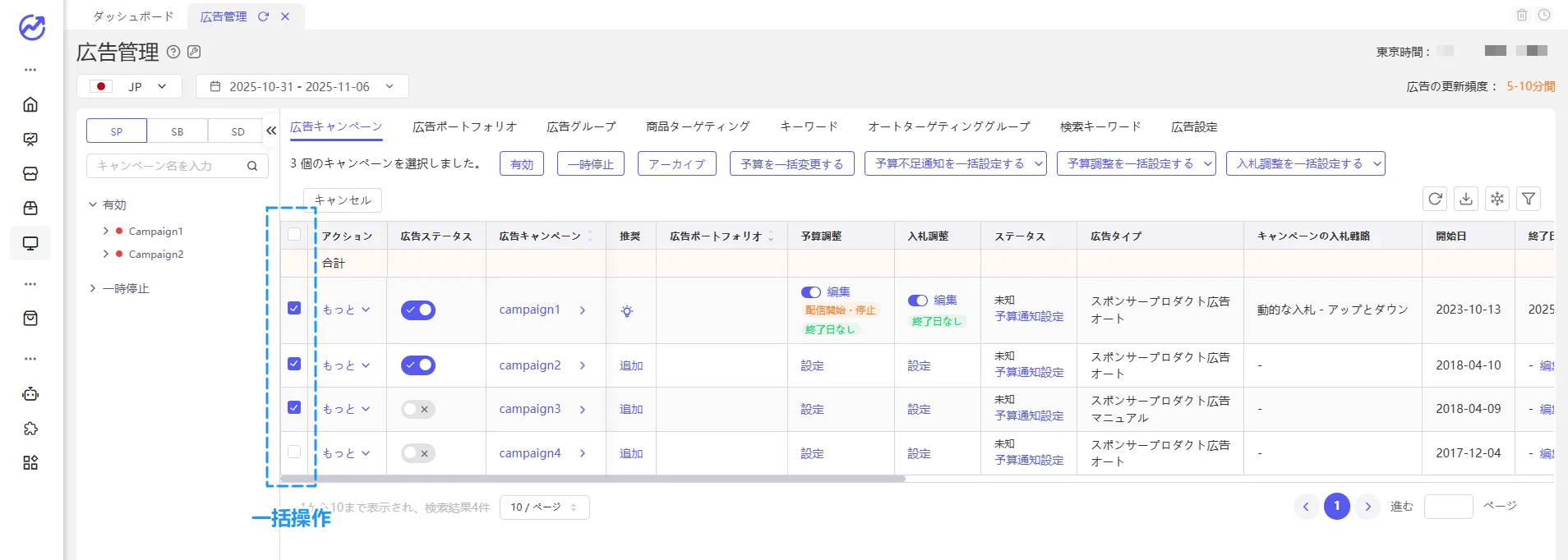The height and width of the screenshot is (560, 1568).
Task: Enable campaign3 ad status switch
Action: 418,409
